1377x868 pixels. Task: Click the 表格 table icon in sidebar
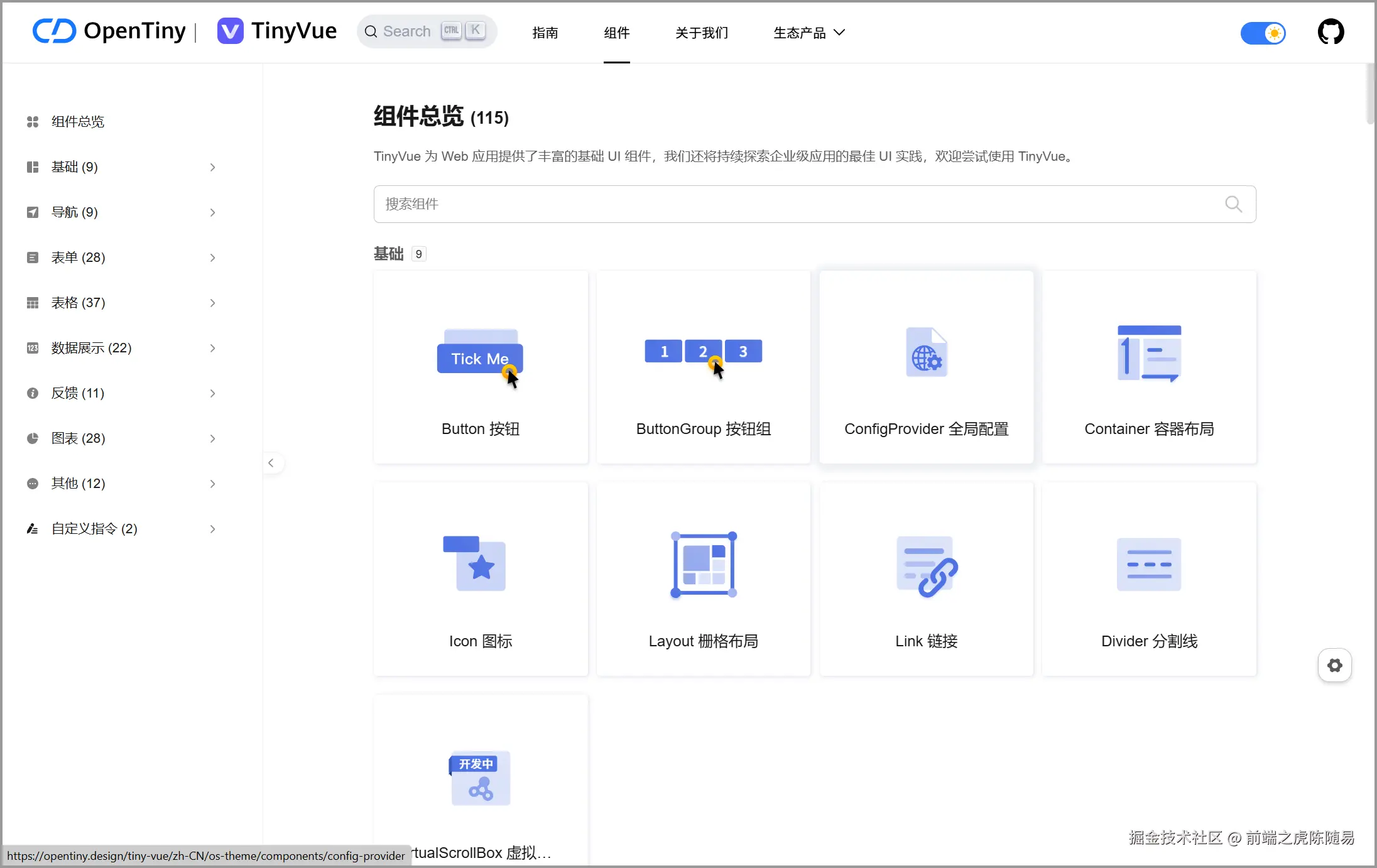click(x=33, y=302)
